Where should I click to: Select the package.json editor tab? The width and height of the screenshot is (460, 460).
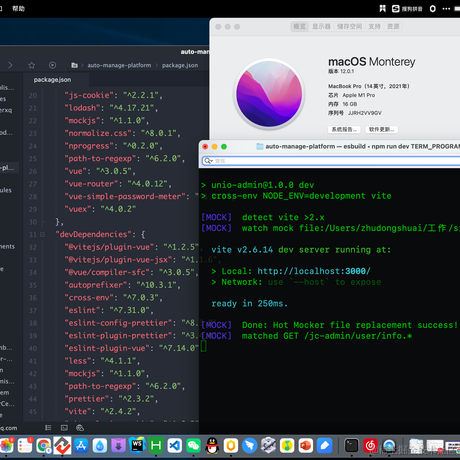click(52, 80)
